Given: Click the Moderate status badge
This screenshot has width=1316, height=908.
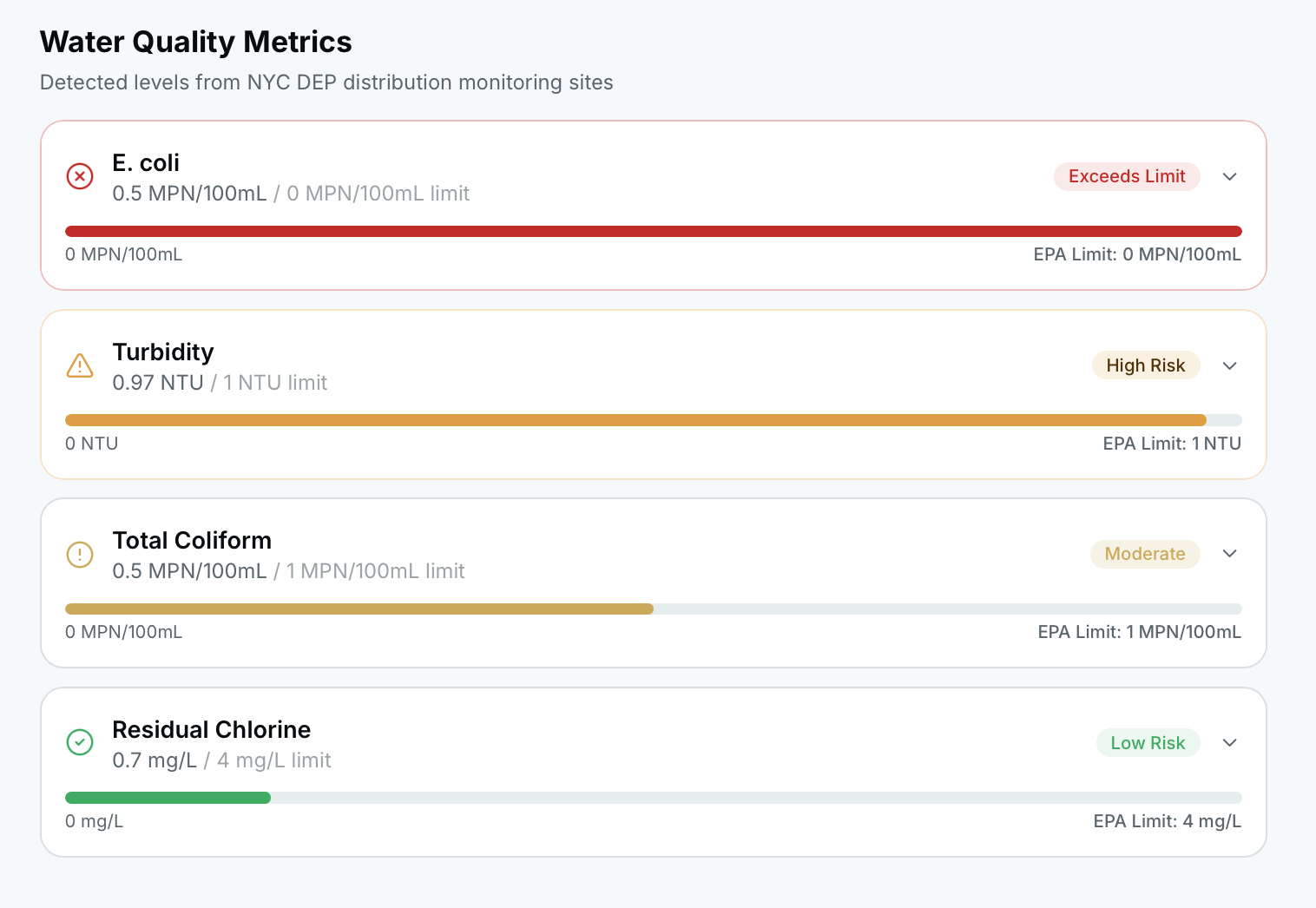Looking at the screenshot, I should 1144,554.
